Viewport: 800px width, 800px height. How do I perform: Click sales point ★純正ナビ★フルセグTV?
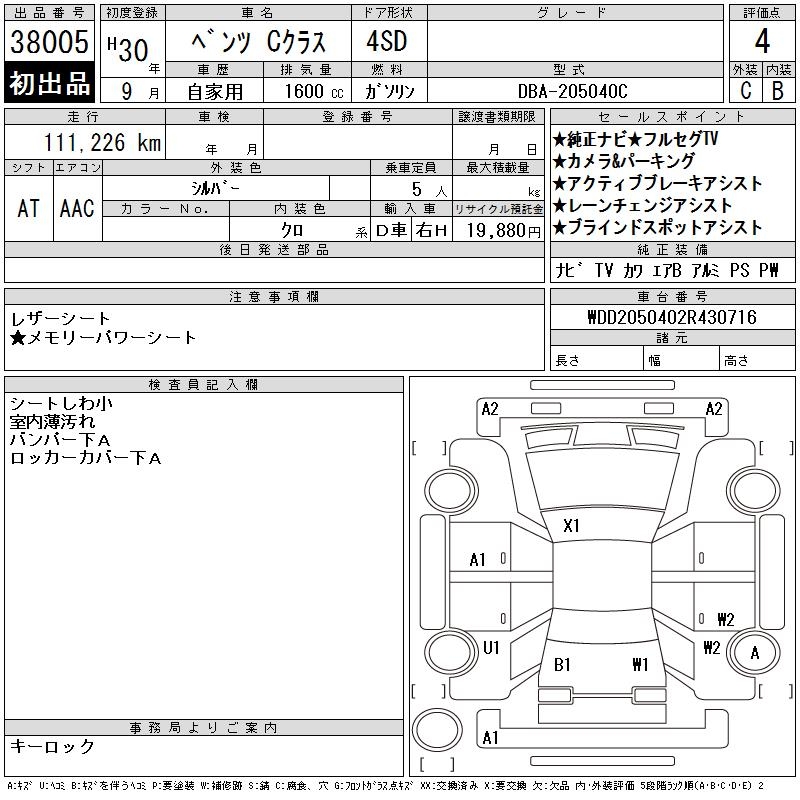[635, 139]
